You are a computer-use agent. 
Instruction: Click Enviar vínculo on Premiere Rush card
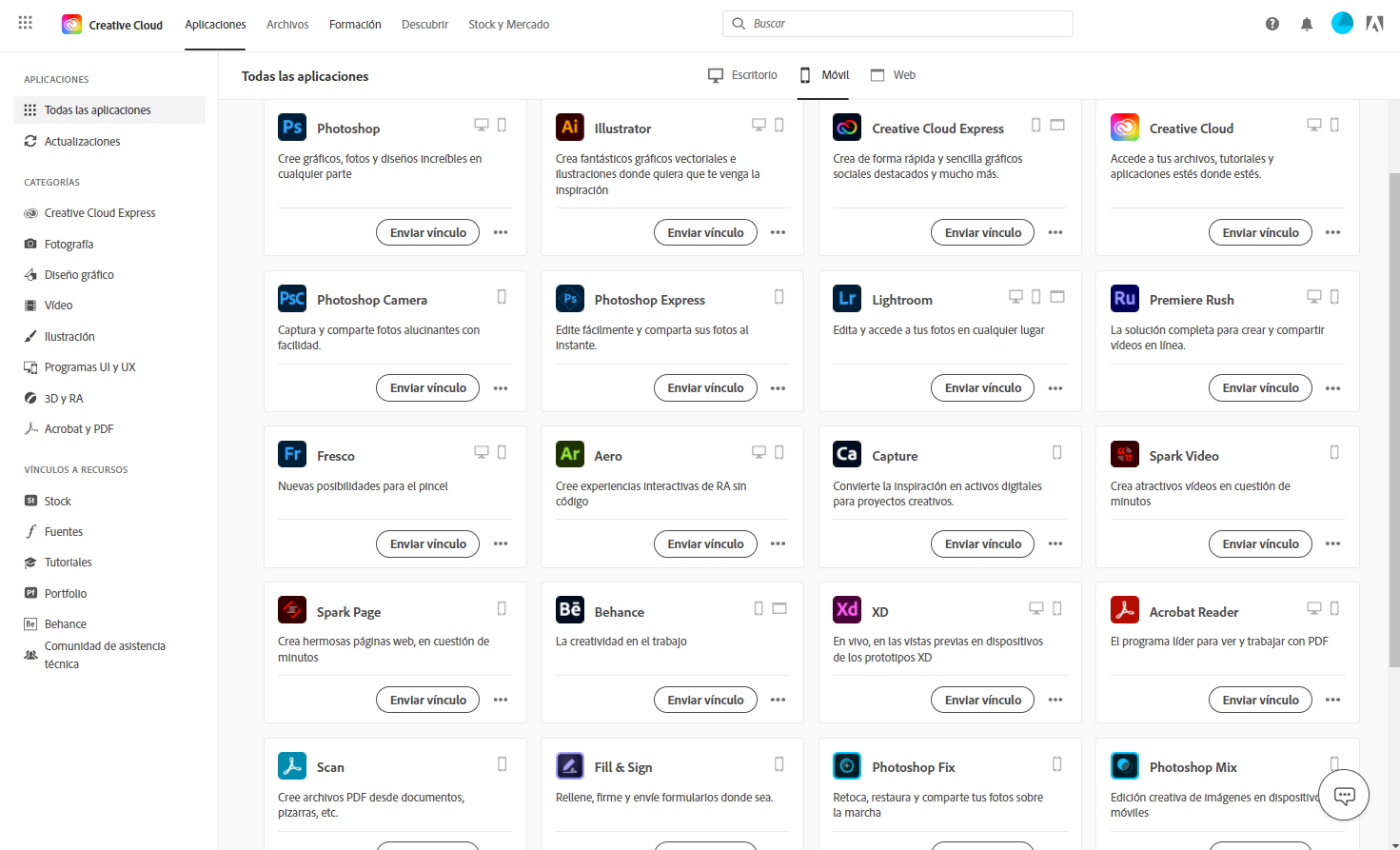point(1260,388)
